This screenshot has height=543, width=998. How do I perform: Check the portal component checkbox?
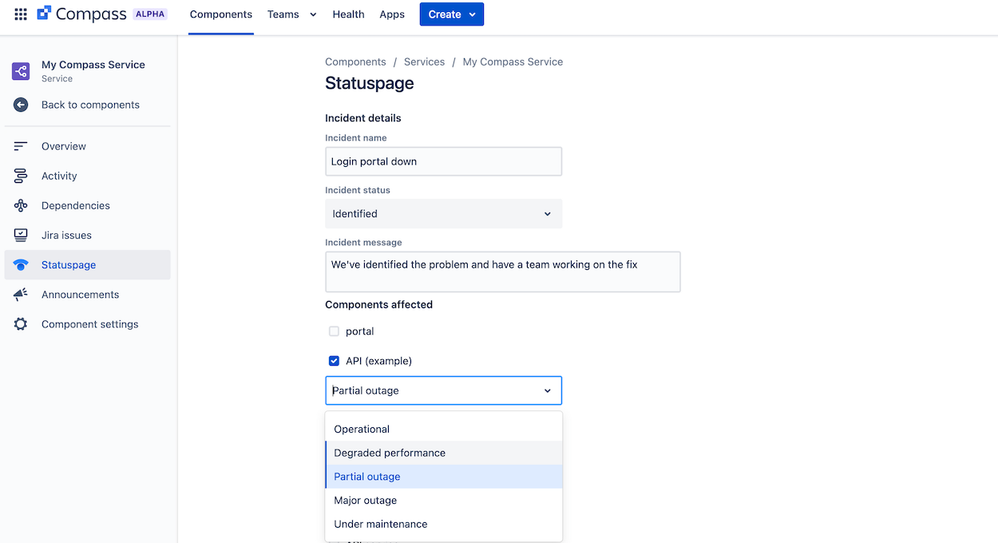(334, 331)
